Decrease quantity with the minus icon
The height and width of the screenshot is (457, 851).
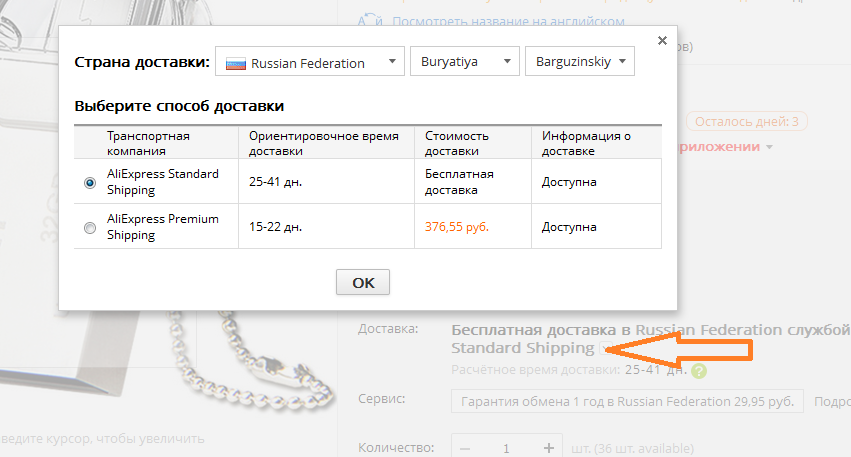point(465,449)
